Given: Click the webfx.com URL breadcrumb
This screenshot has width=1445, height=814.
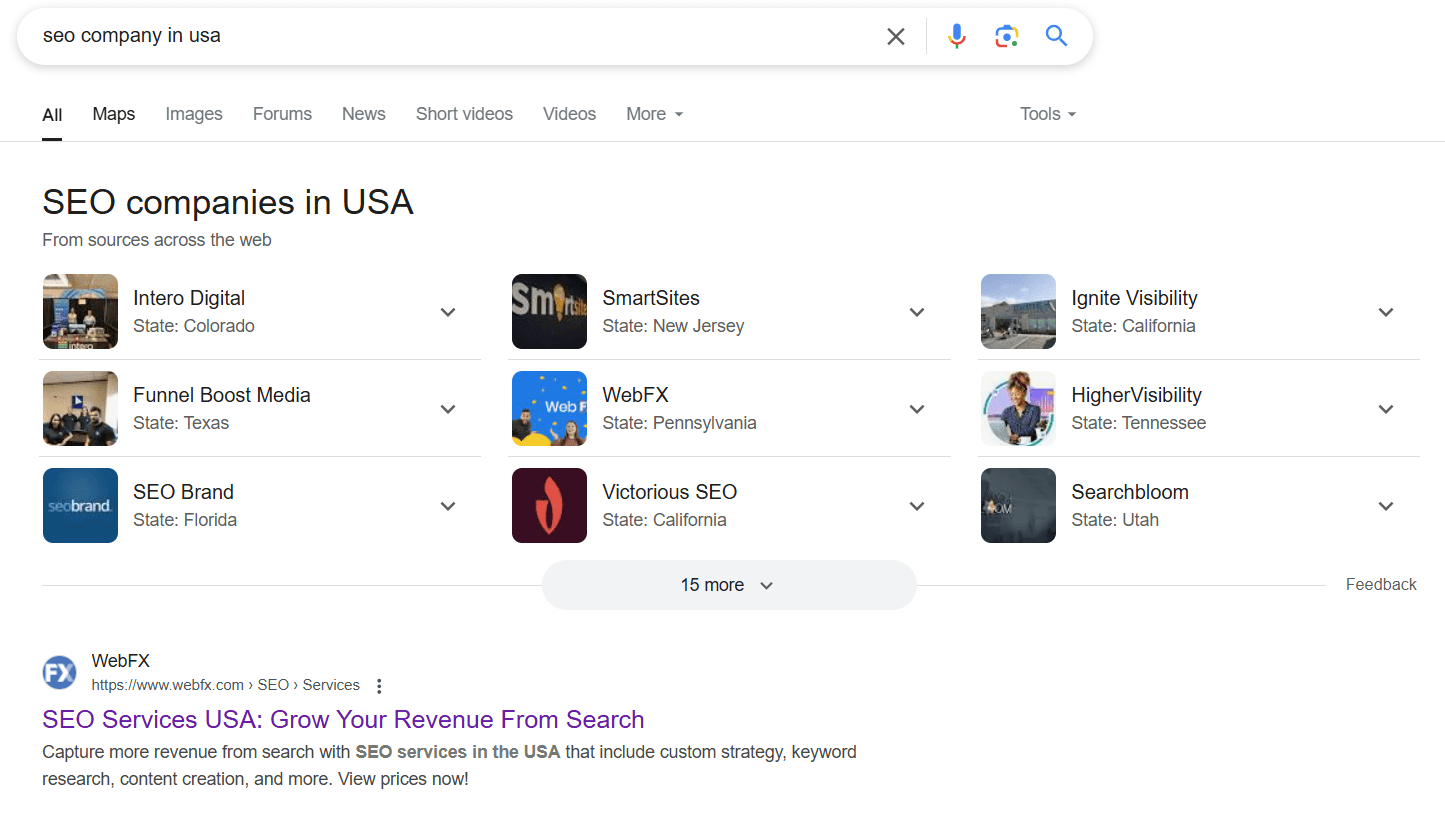Looking at the screenshot, I should [225, 685].
